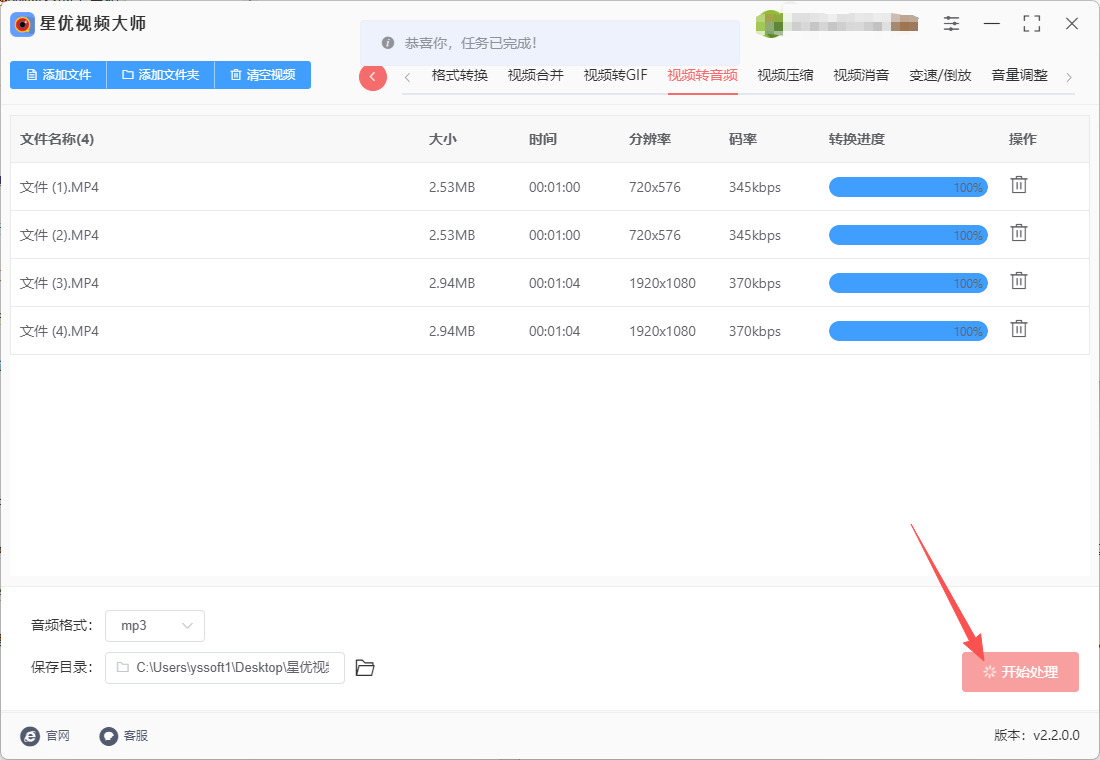This screenshot has height=760, width=1100.
Task: Click the 星优视频大师 app logo icon
Action: coord(22,25)
